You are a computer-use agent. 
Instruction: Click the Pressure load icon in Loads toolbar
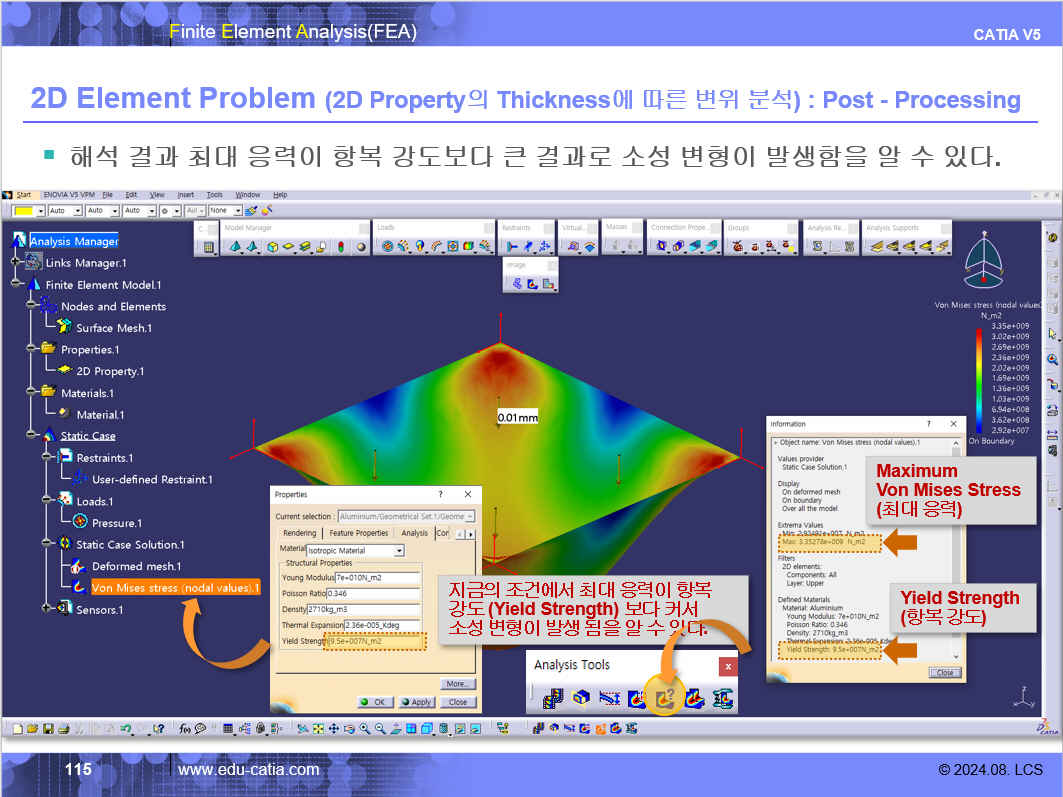point(388,246)
